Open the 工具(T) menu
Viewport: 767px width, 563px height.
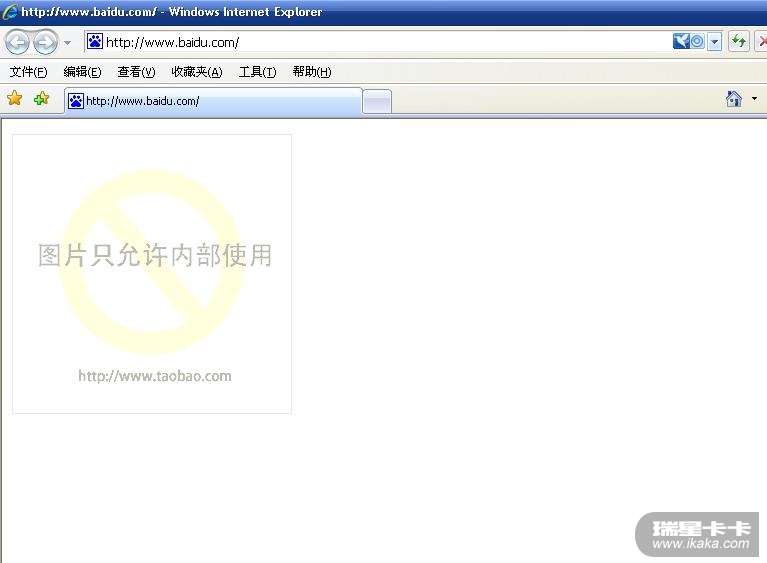pyautogui.click(x=257, y=72)
